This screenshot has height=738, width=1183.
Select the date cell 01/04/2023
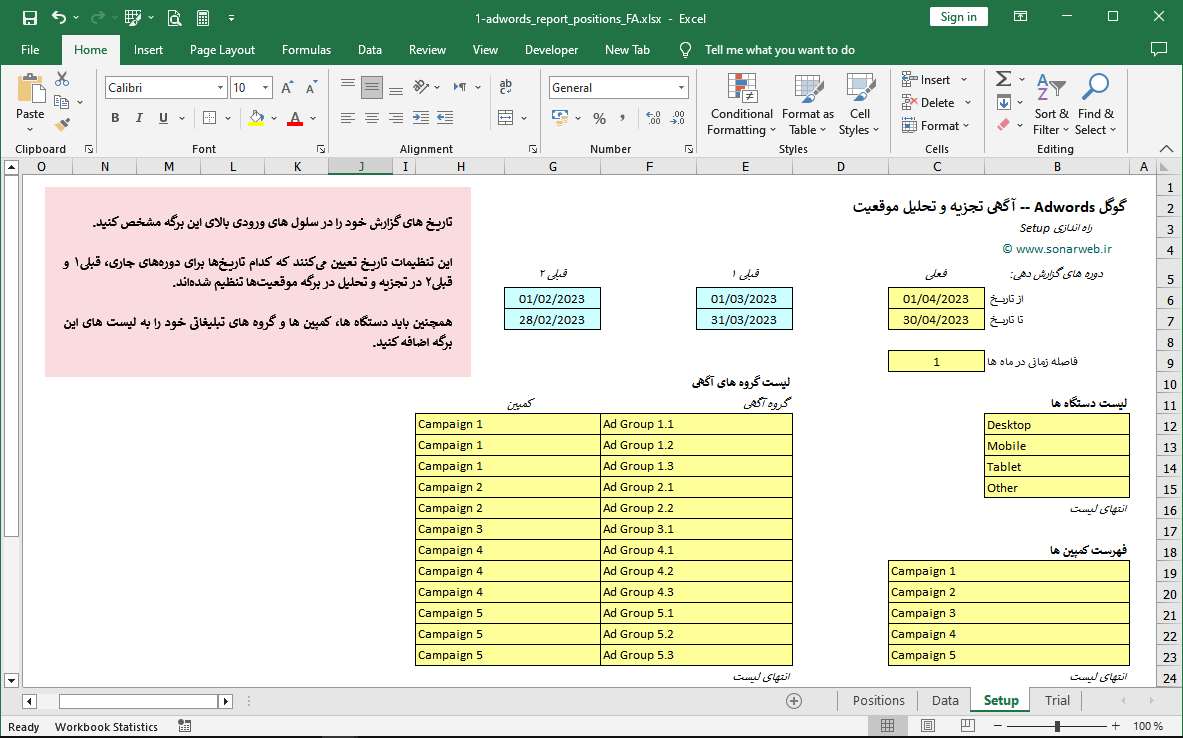tap(936, 299)
